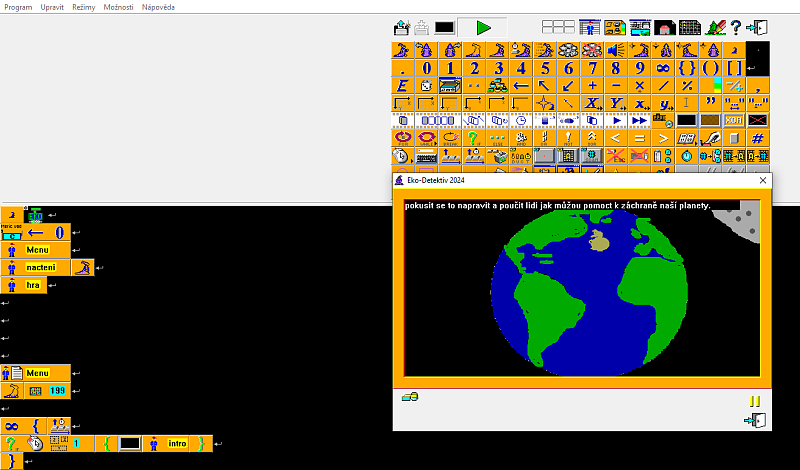The height and width of the screenshot is (470, 800).
Task: Select the fast-forward double arrow filmstrip icon
Action: tap(639, 120)
